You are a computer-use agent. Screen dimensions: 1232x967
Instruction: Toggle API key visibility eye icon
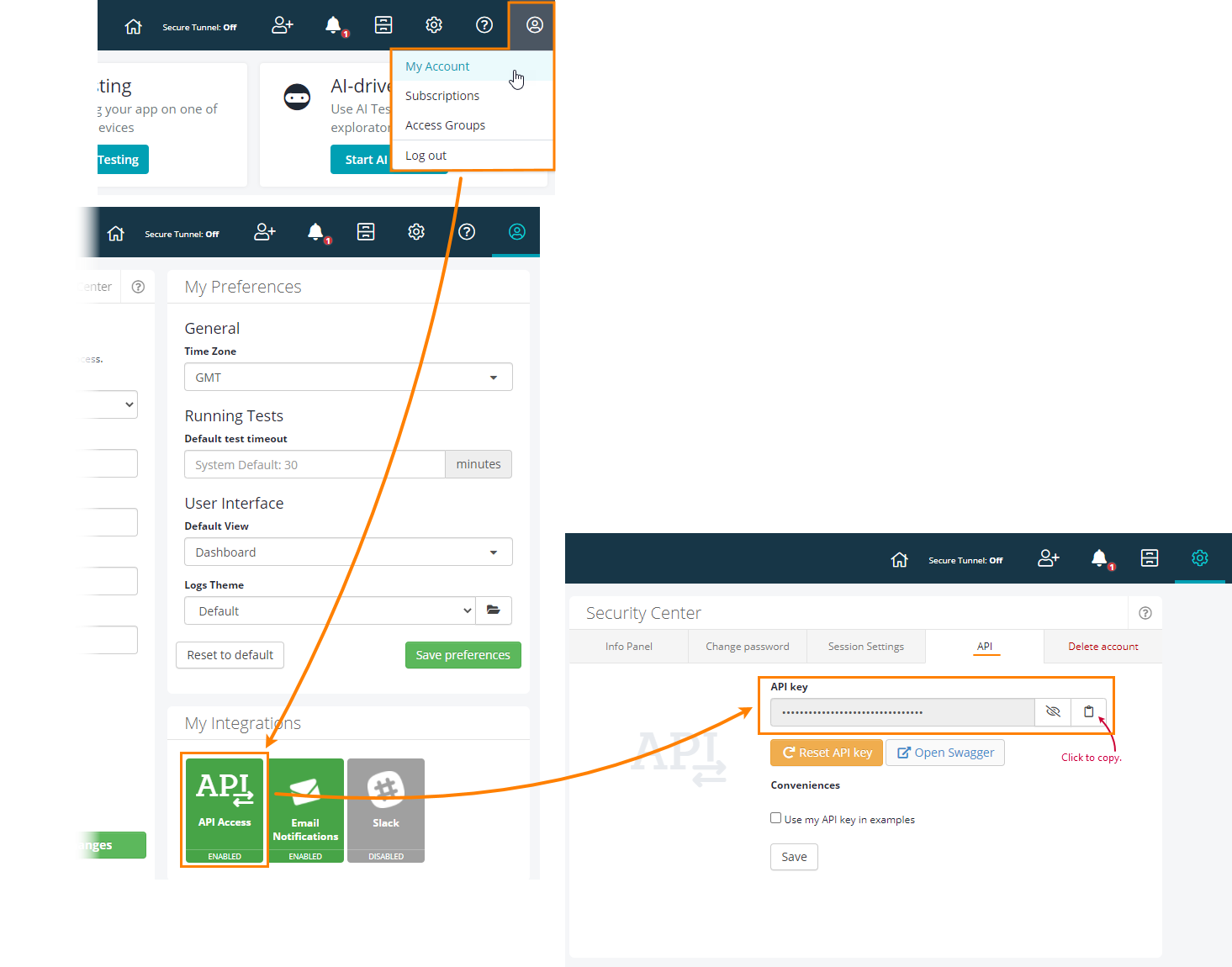[x=1053, y=711]
